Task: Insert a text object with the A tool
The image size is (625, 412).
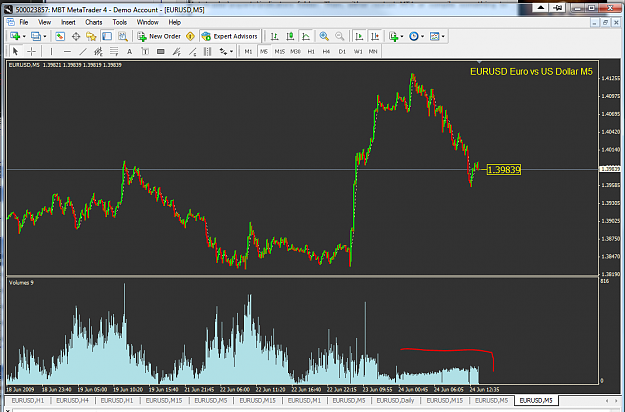Action: (x=129, y=51)
